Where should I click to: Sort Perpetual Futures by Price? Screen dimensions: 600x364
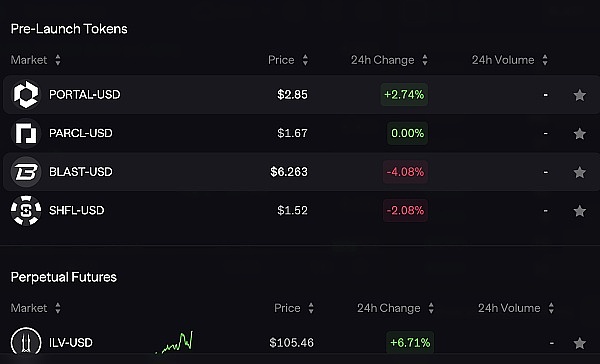point(294,308)
